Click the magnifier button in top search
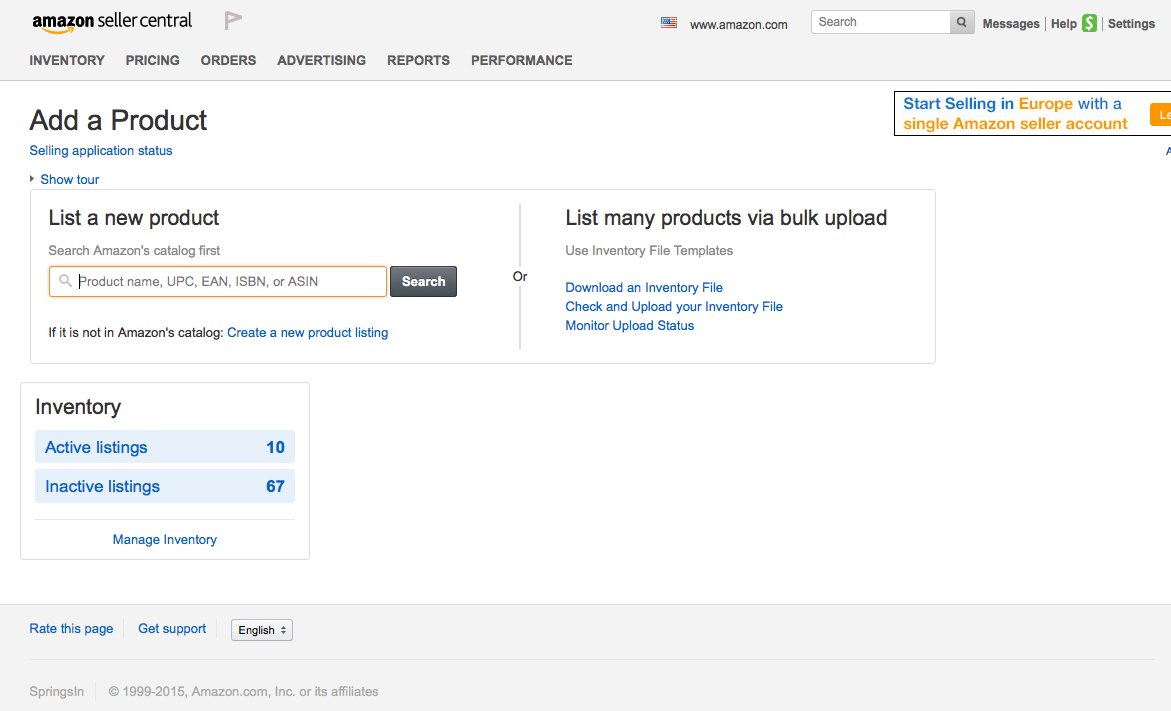The image size is (1171, 711). click(962, 22)
